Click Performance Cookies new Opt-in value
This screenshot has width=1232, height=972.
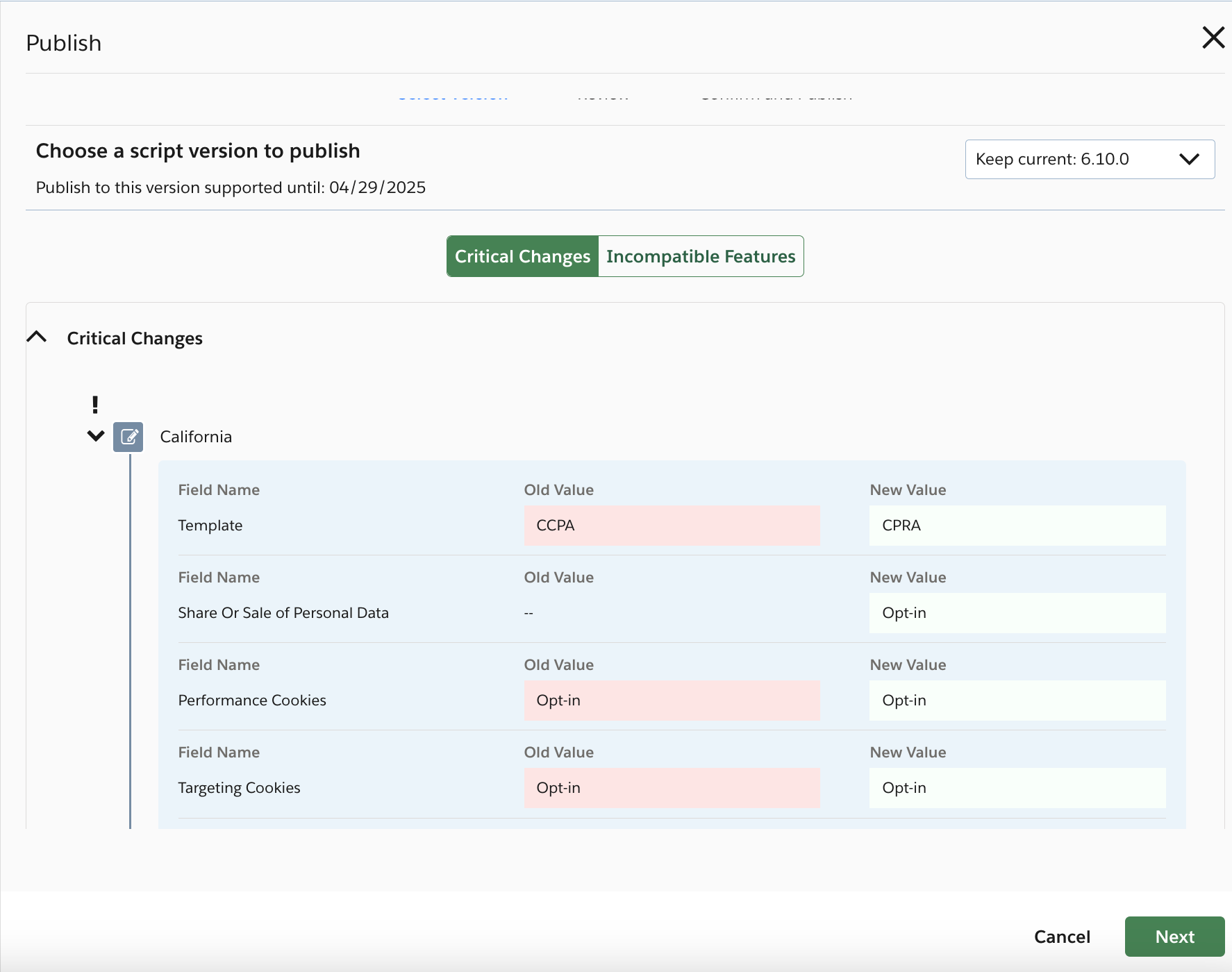1017,701
